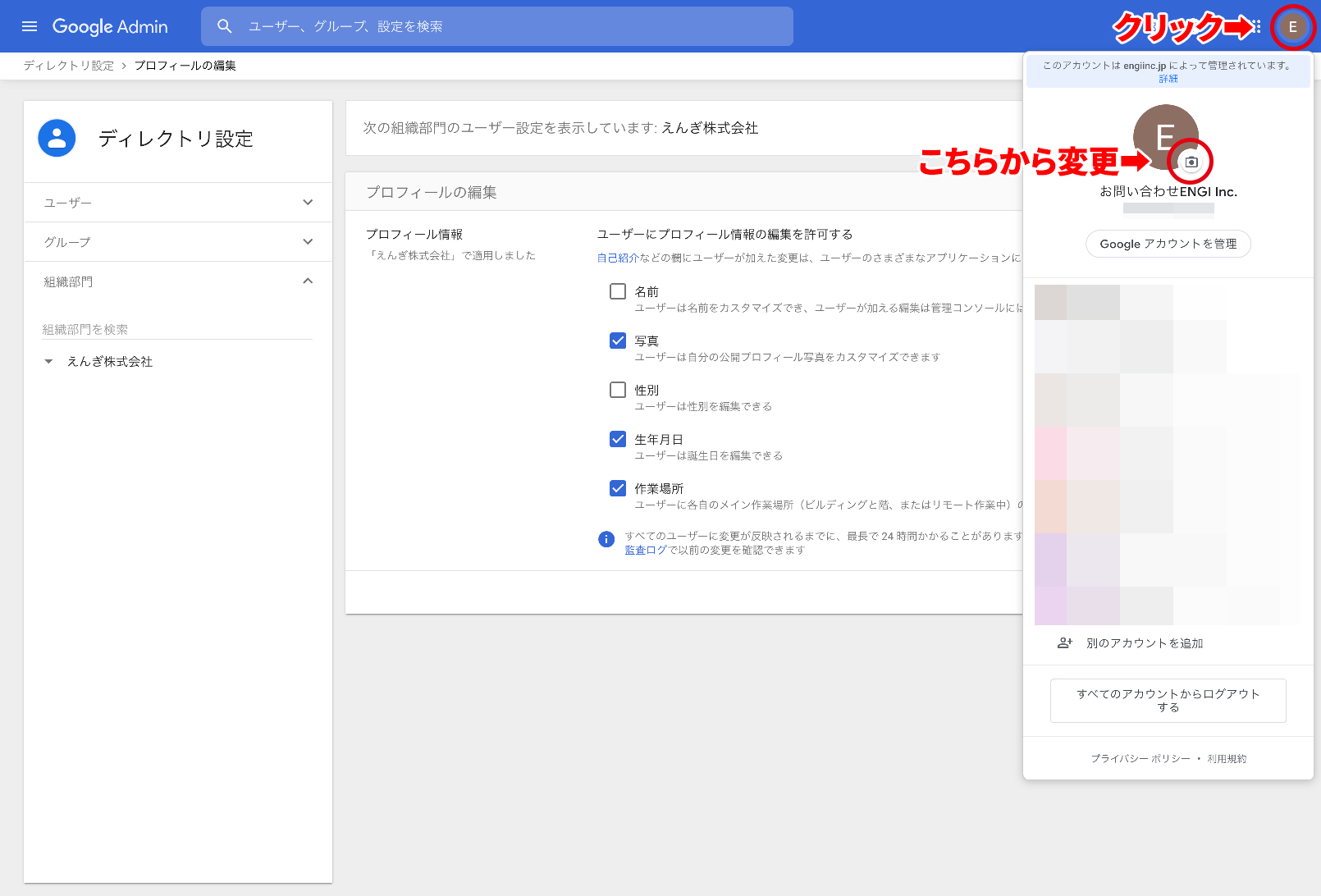Image resolution: width=1321 pixels, height=896 pixels.
Task: Click 別のアカウントを追加
Action: point(1145,643)
